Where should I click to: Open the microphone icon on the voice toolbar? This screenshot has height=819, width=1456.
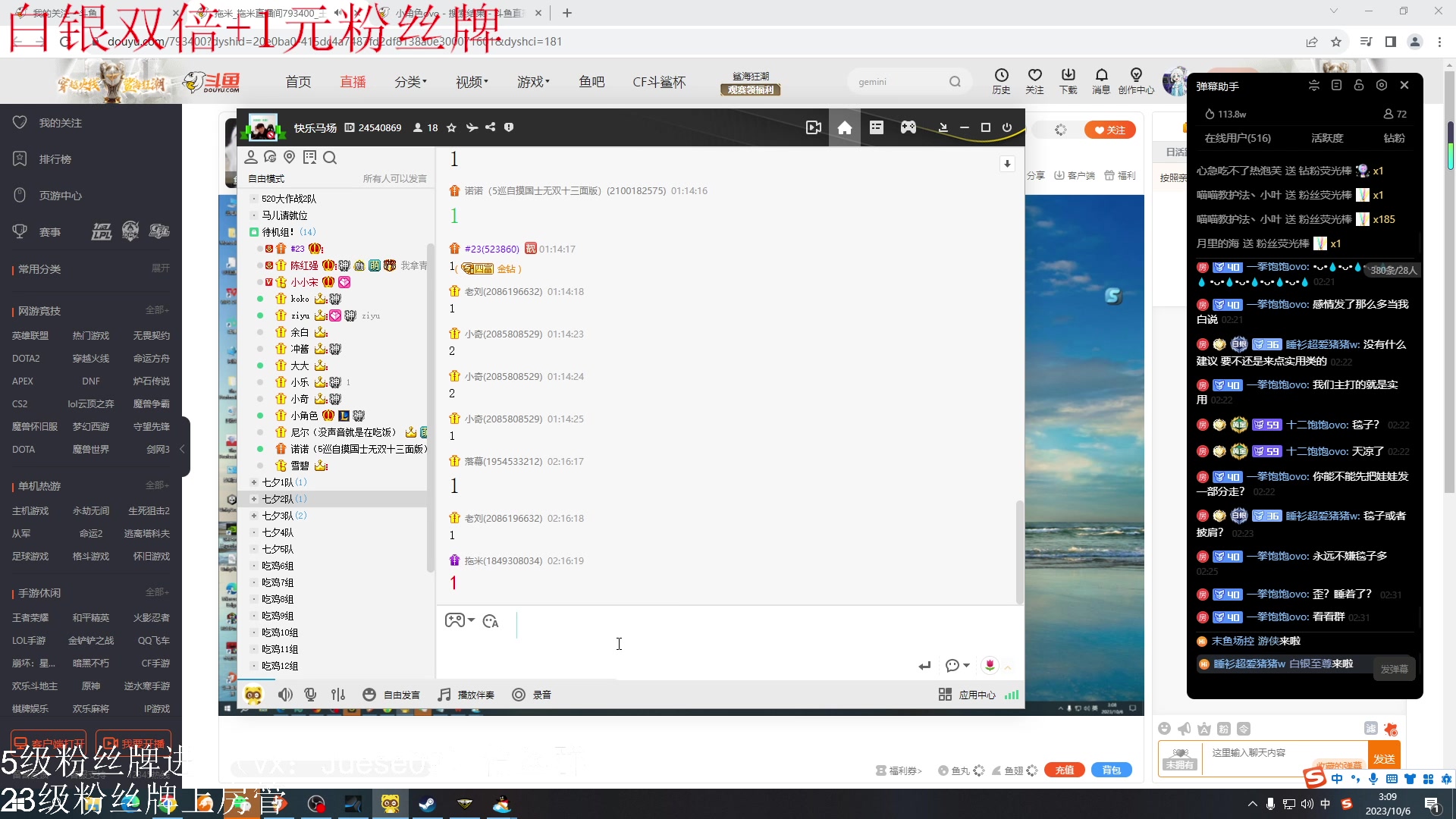pyautogui.click(x=309, y=694)
